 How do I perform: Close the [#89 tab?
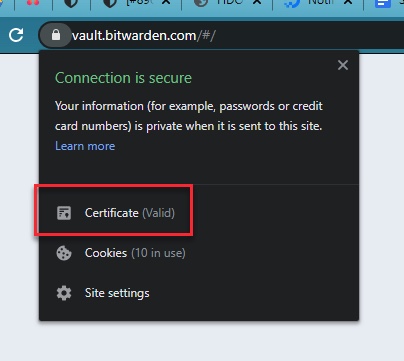click(x=167, y=2)
